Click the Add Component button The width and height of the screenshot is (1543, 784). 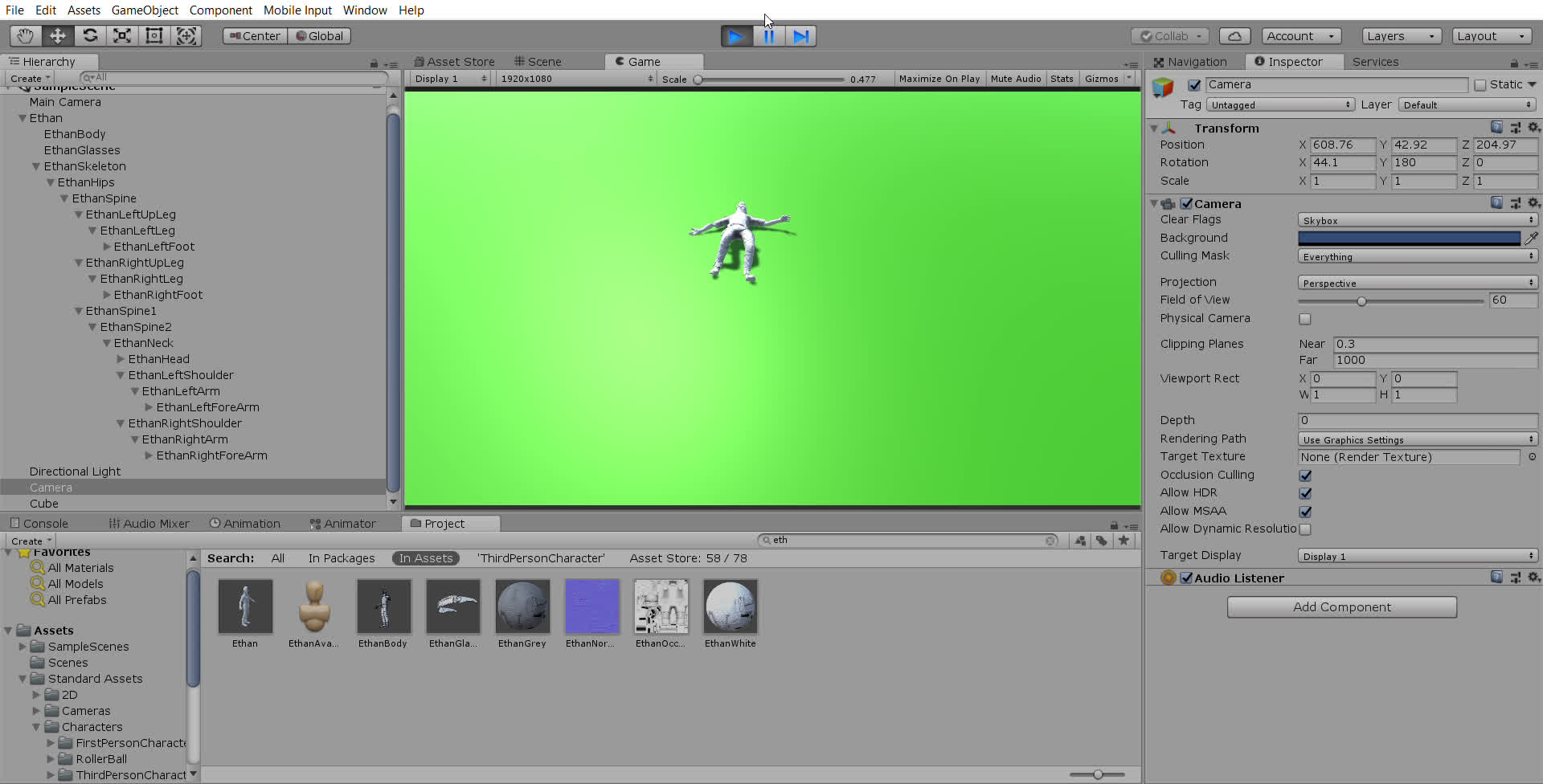(x=1341, y=607)
